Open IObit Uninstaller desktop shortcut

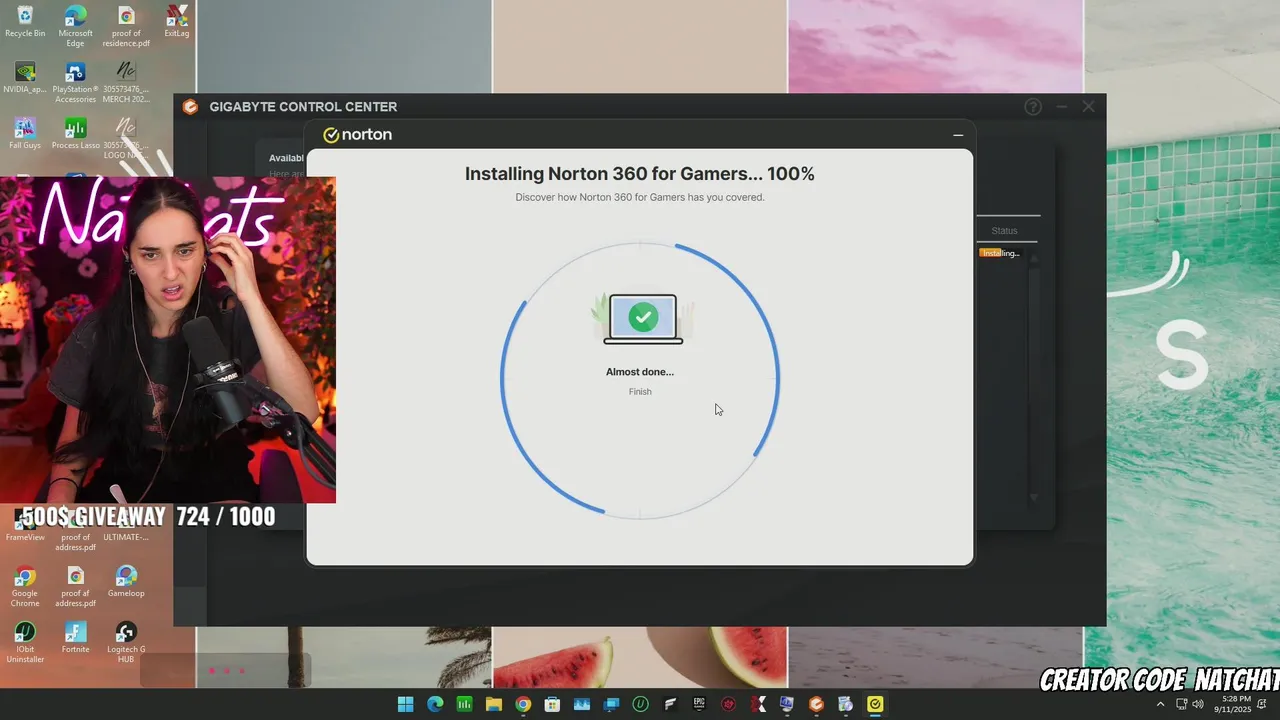25,642
